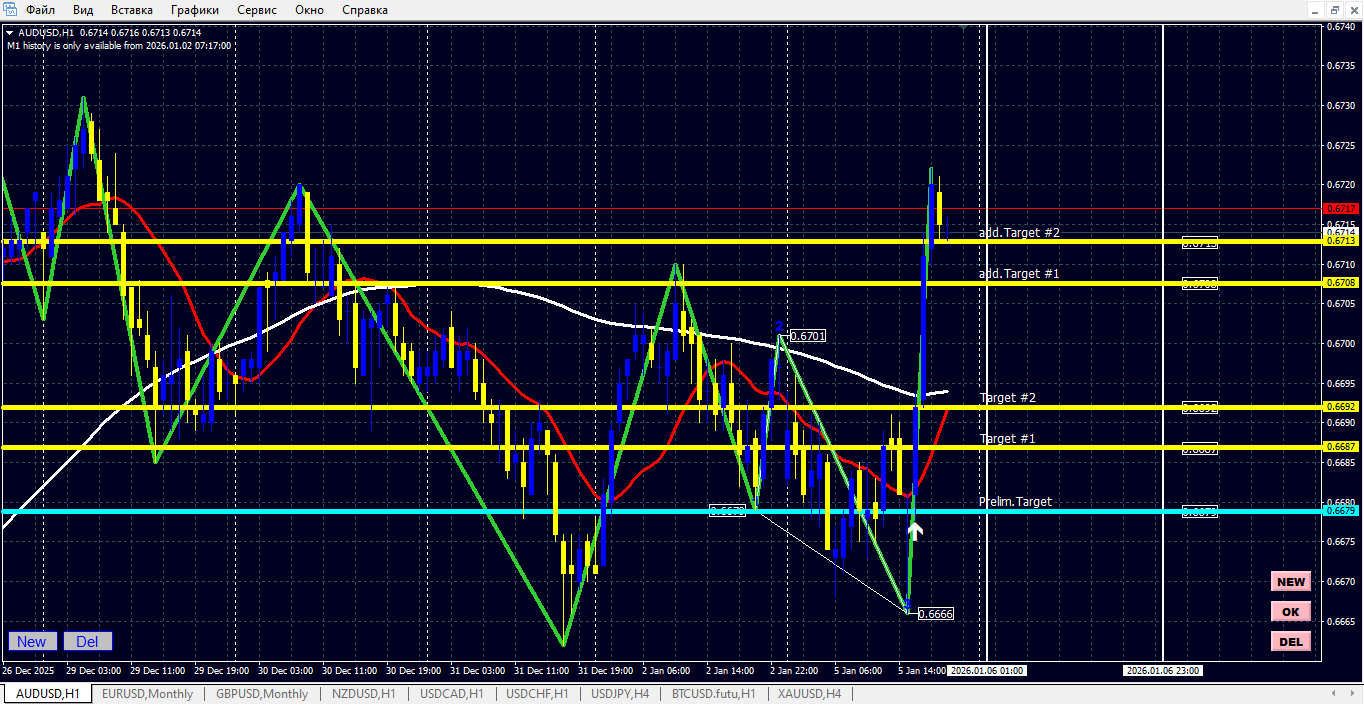Open the Файл menu
Screen dimensions: 1364x705
click(x=40, y=10)
